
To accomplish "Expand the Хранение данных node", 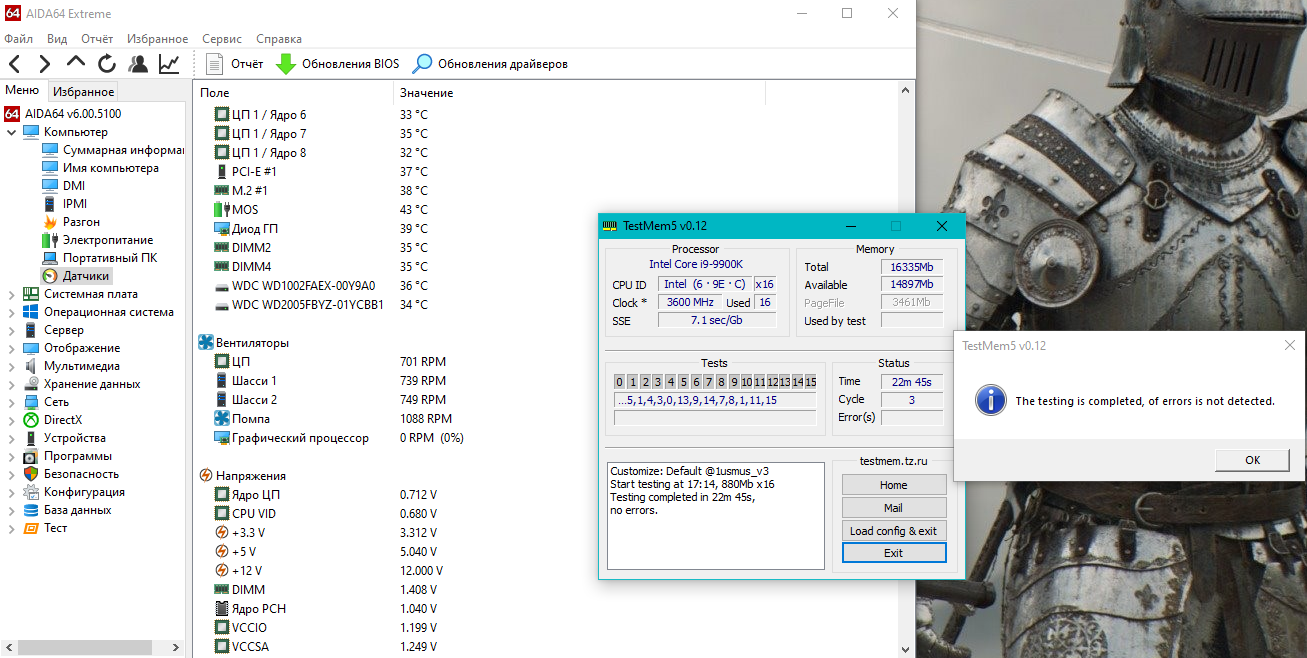I will 11,384.
